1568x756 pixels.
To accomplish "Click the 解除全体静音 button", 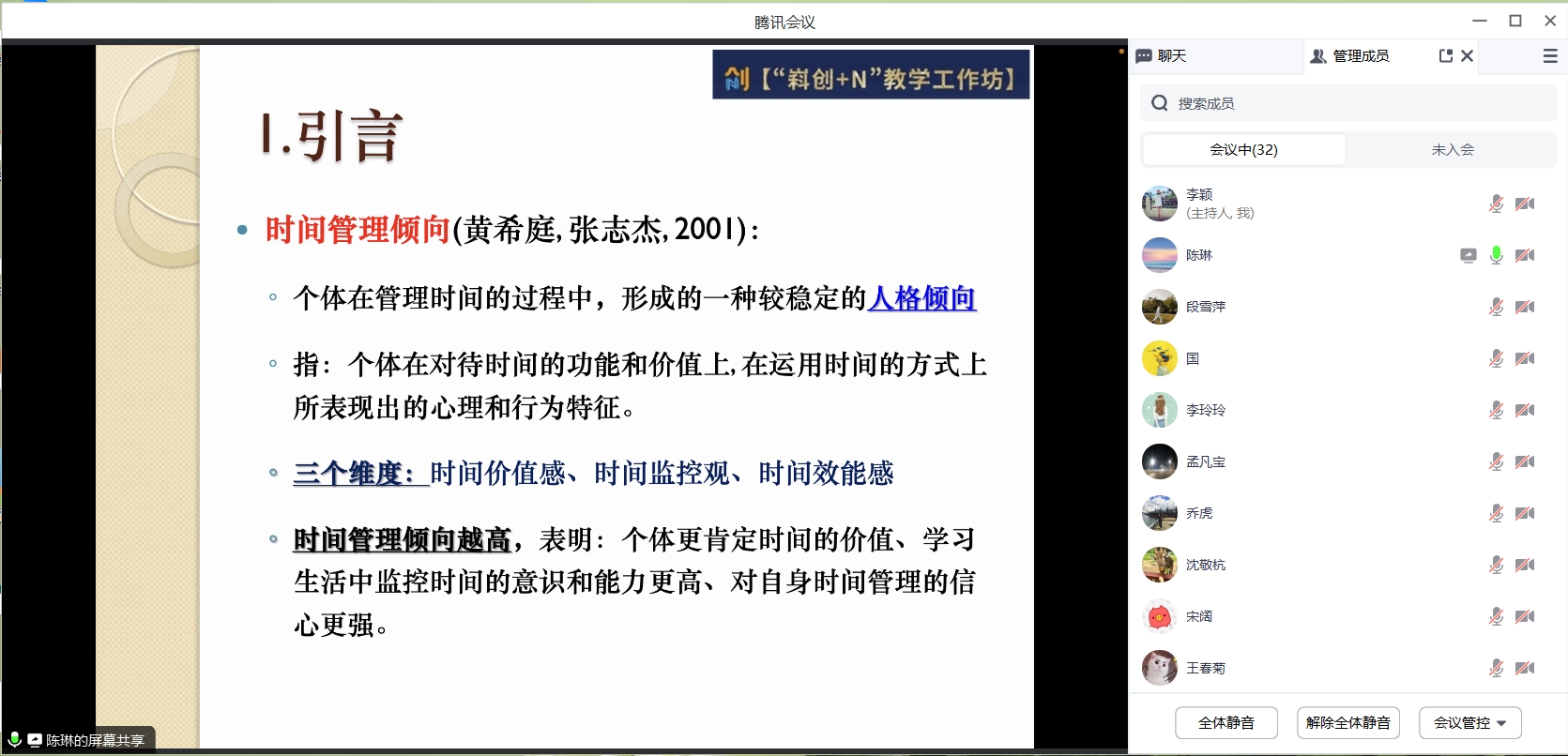I will 1347,723.
